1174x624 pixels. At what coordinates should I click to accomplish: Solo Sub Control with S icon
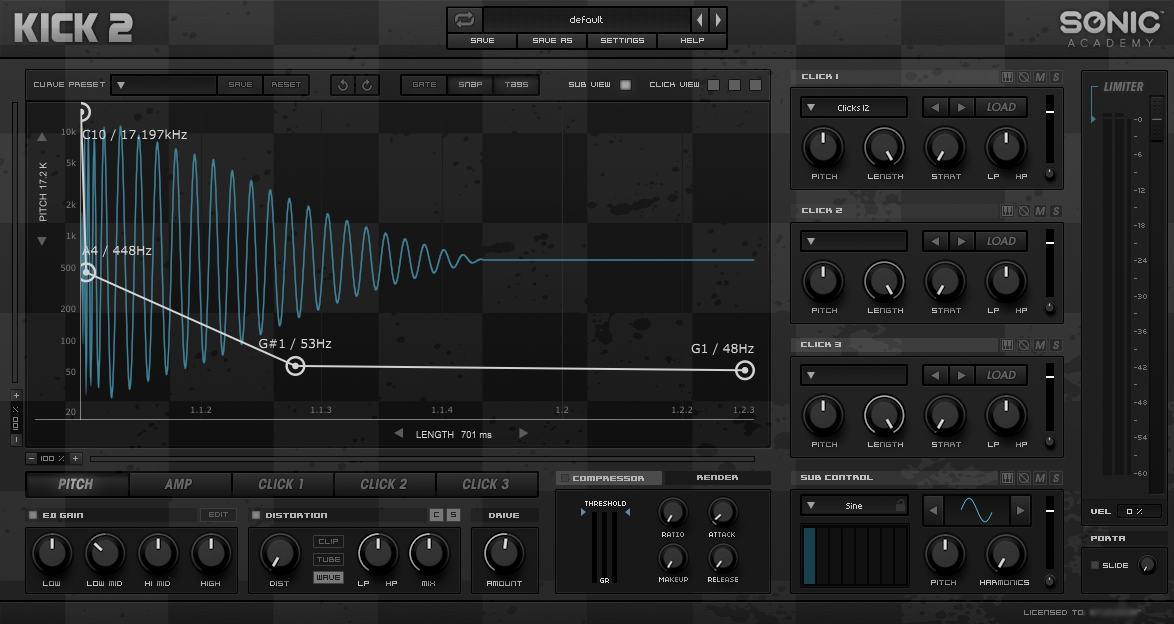coord(1056,478)
